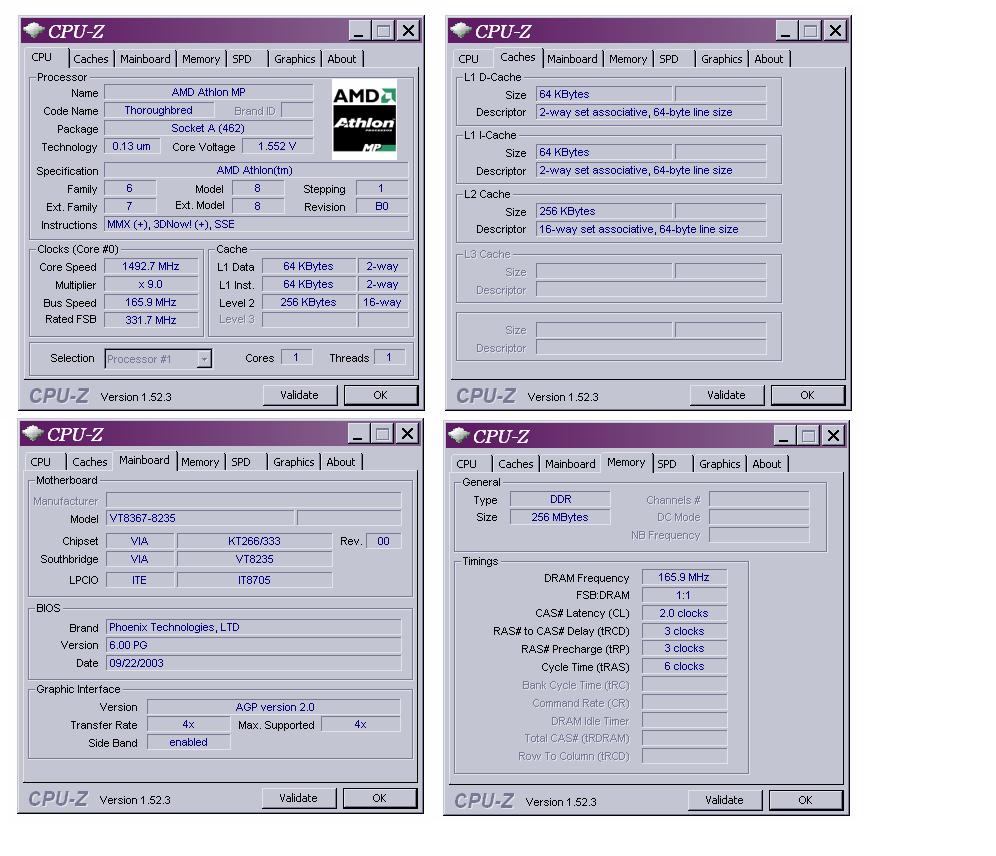This screenshot has width=996, height=856.
Task: Click 'MMX (+), 3DNow! (+), SSE' instructions field
Action: pos(256,225)
